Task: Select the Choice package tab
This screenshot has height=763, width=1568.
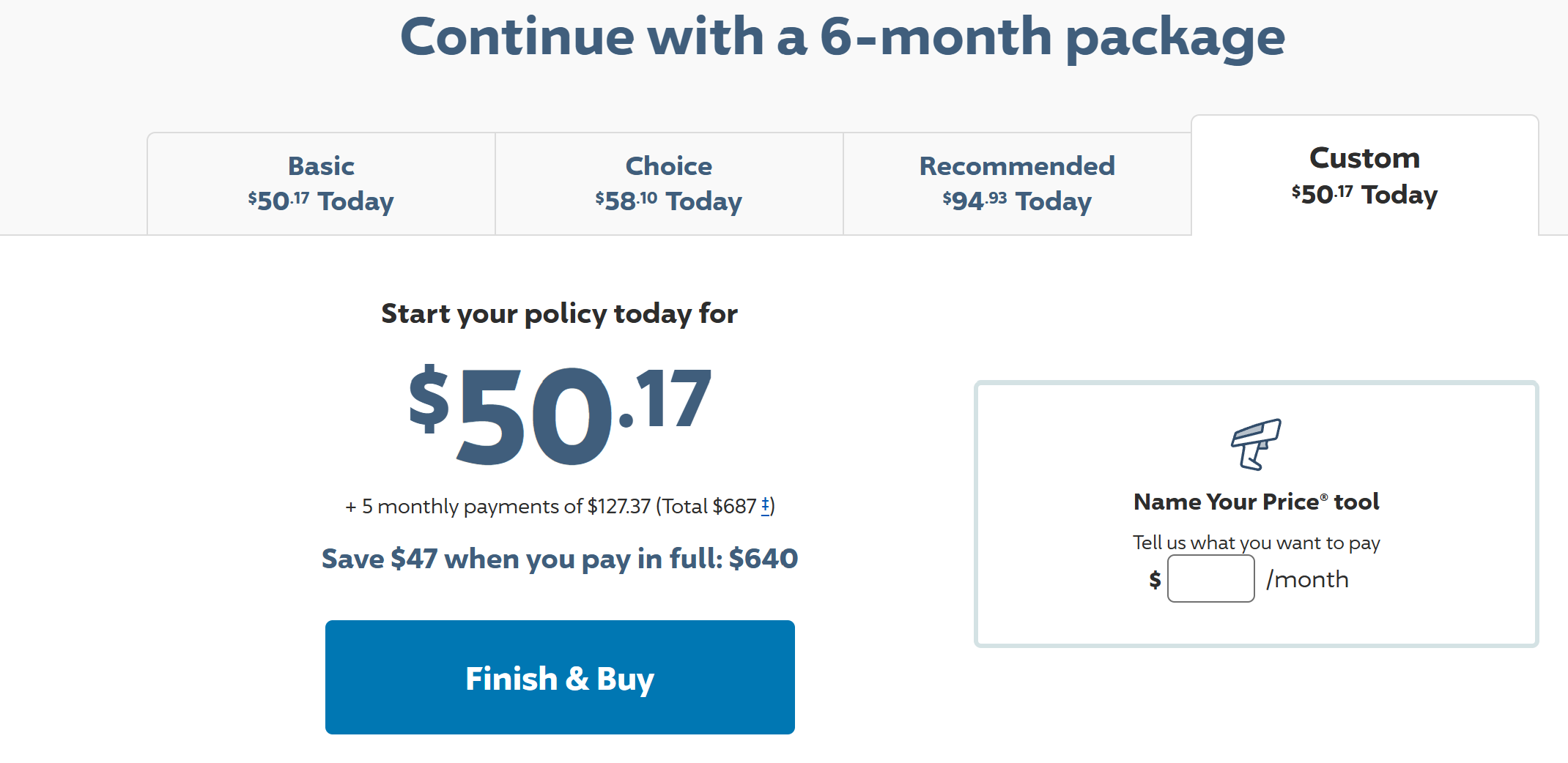Action: [x=669, y=183]
